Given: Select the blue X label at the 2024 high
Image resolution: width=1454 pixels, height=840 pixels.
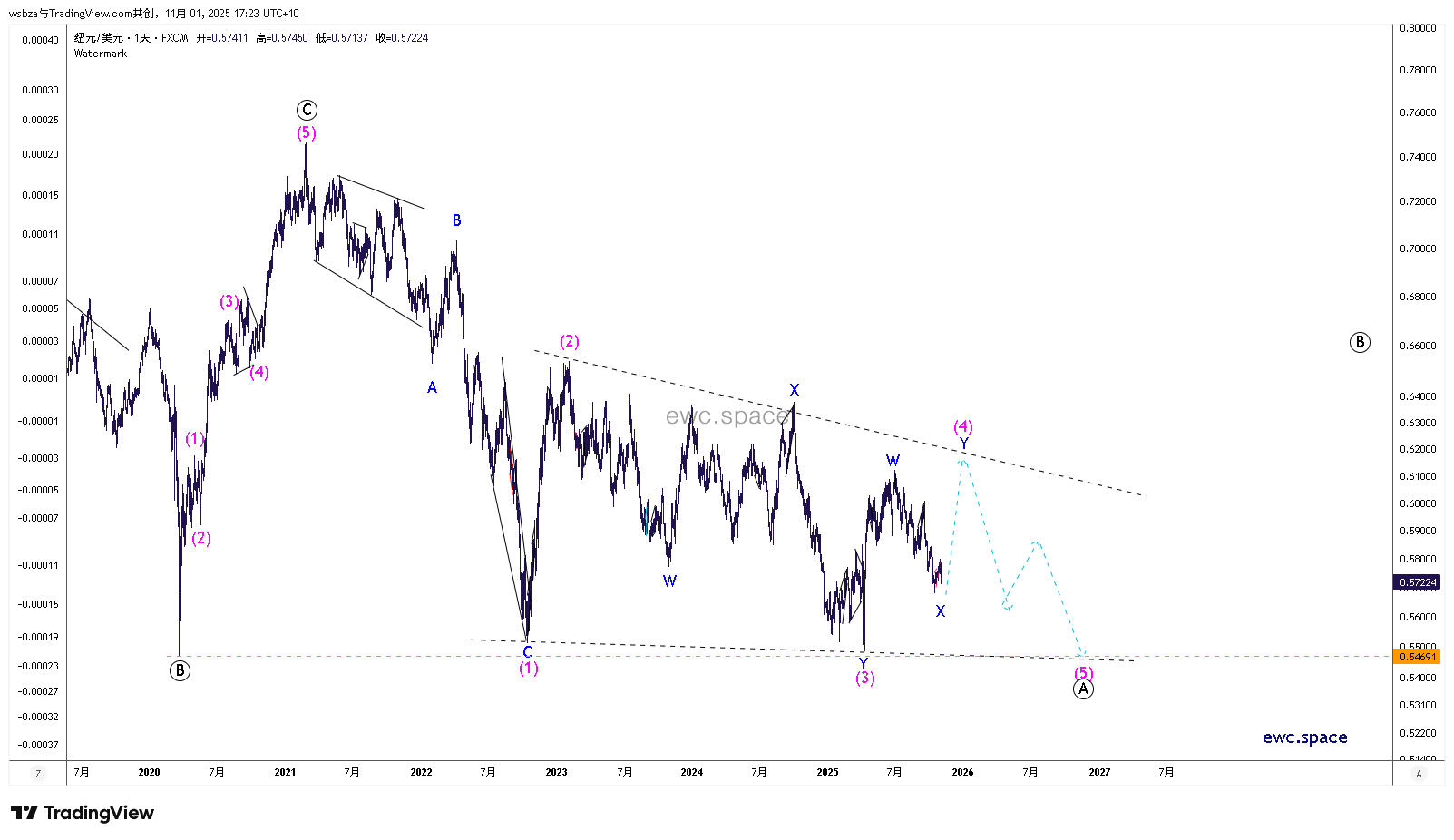Looking at the screenshot, I should (795, 390).
